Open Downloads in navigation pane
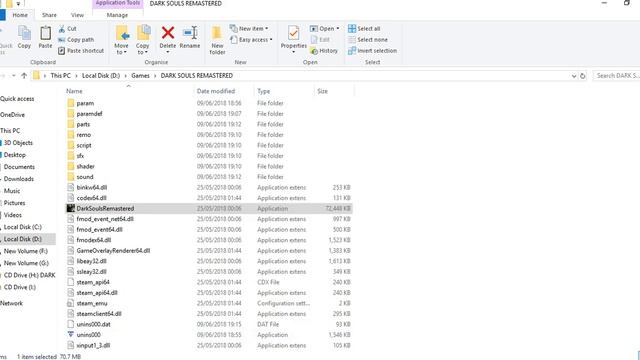The width and height of the screenshot is (640, 360). click(x=19, y=179)
